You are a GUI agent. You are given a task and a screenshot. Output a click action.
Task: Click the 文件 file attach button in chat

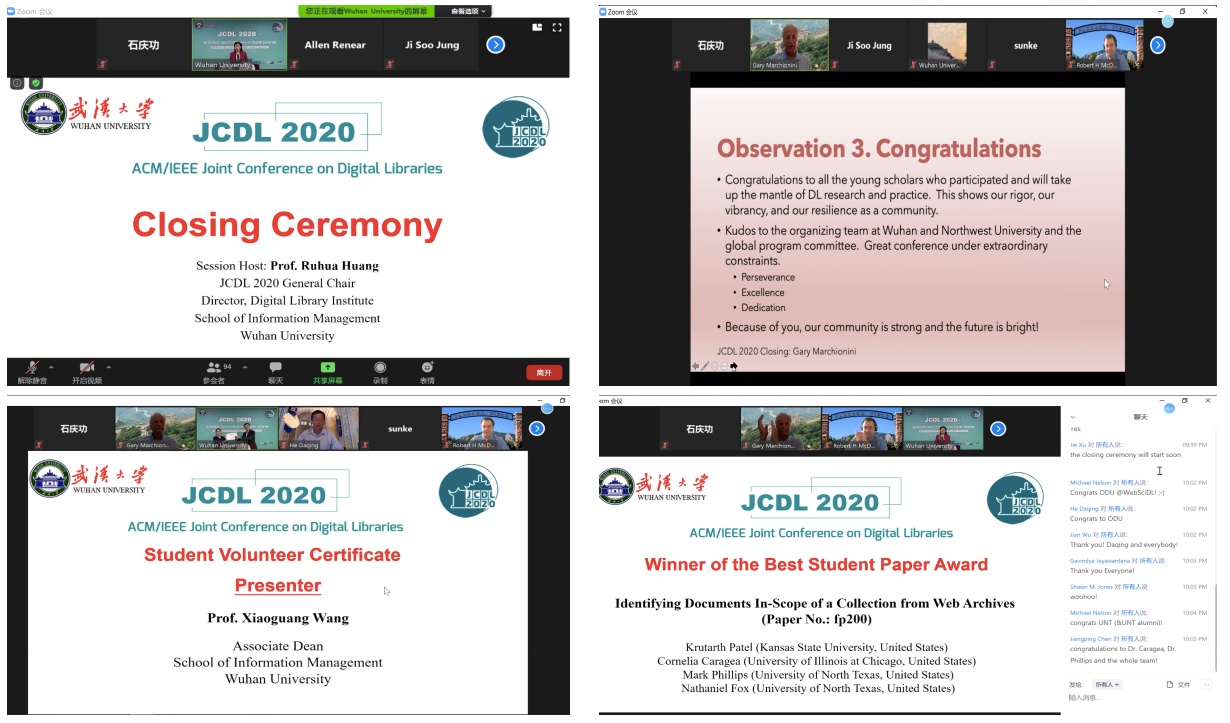(1178, 685)
